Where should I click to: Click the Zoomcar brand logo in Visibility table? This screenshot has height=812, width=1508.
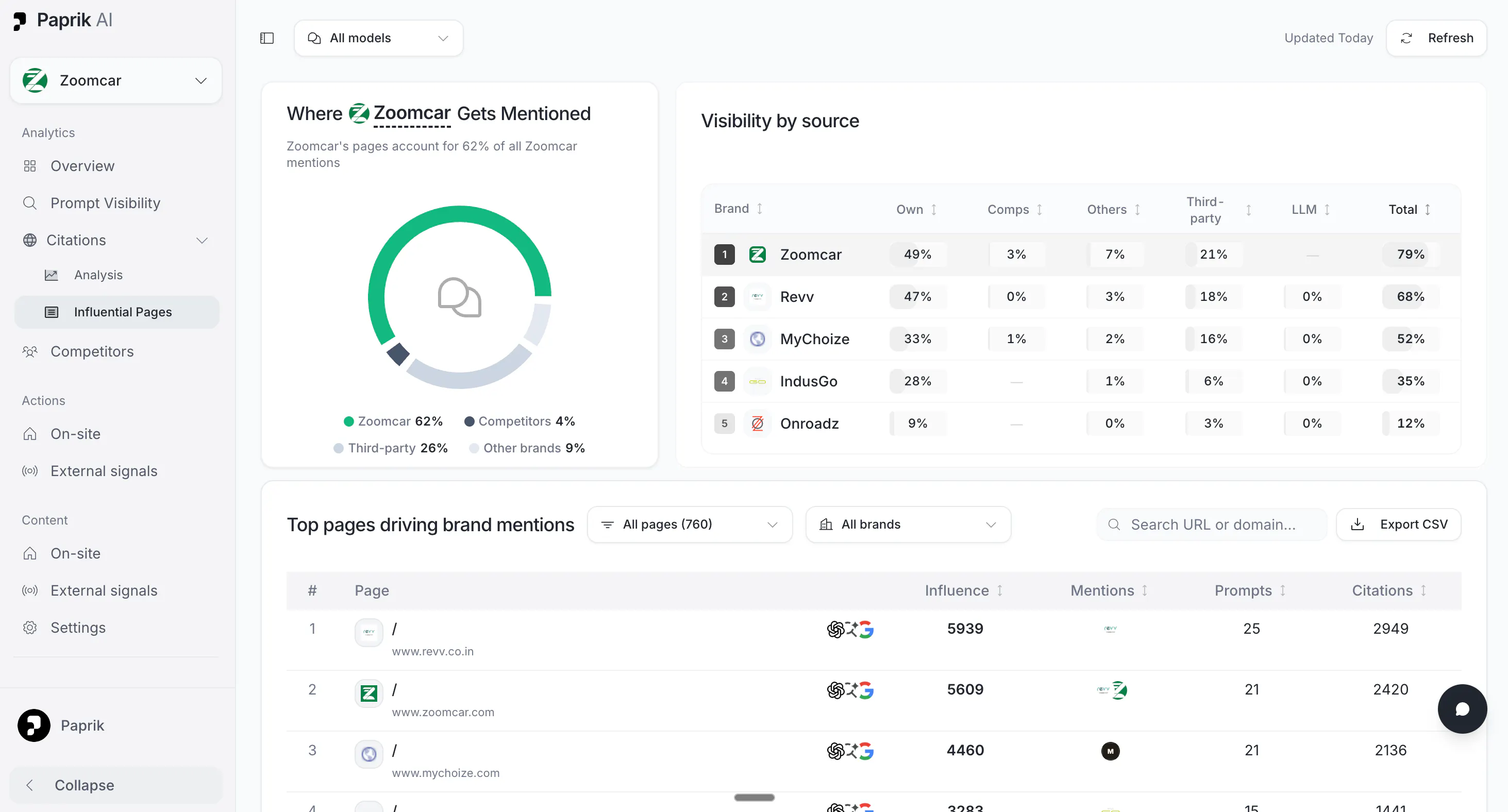[758, 255]
